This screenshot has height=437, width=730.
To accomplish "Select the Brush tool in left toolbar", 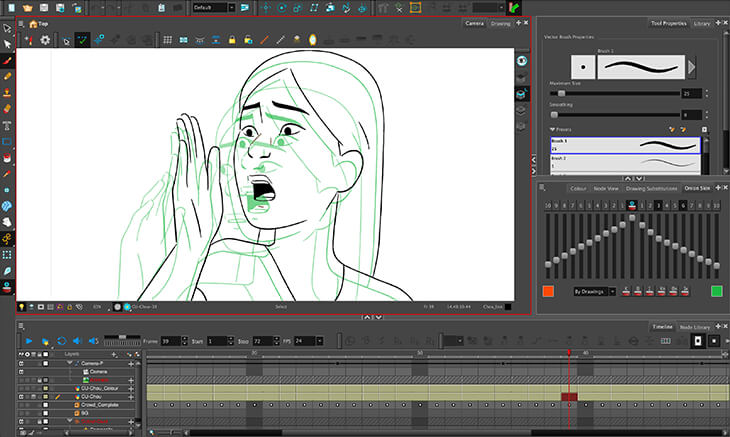I will click(x=7, y=60).
